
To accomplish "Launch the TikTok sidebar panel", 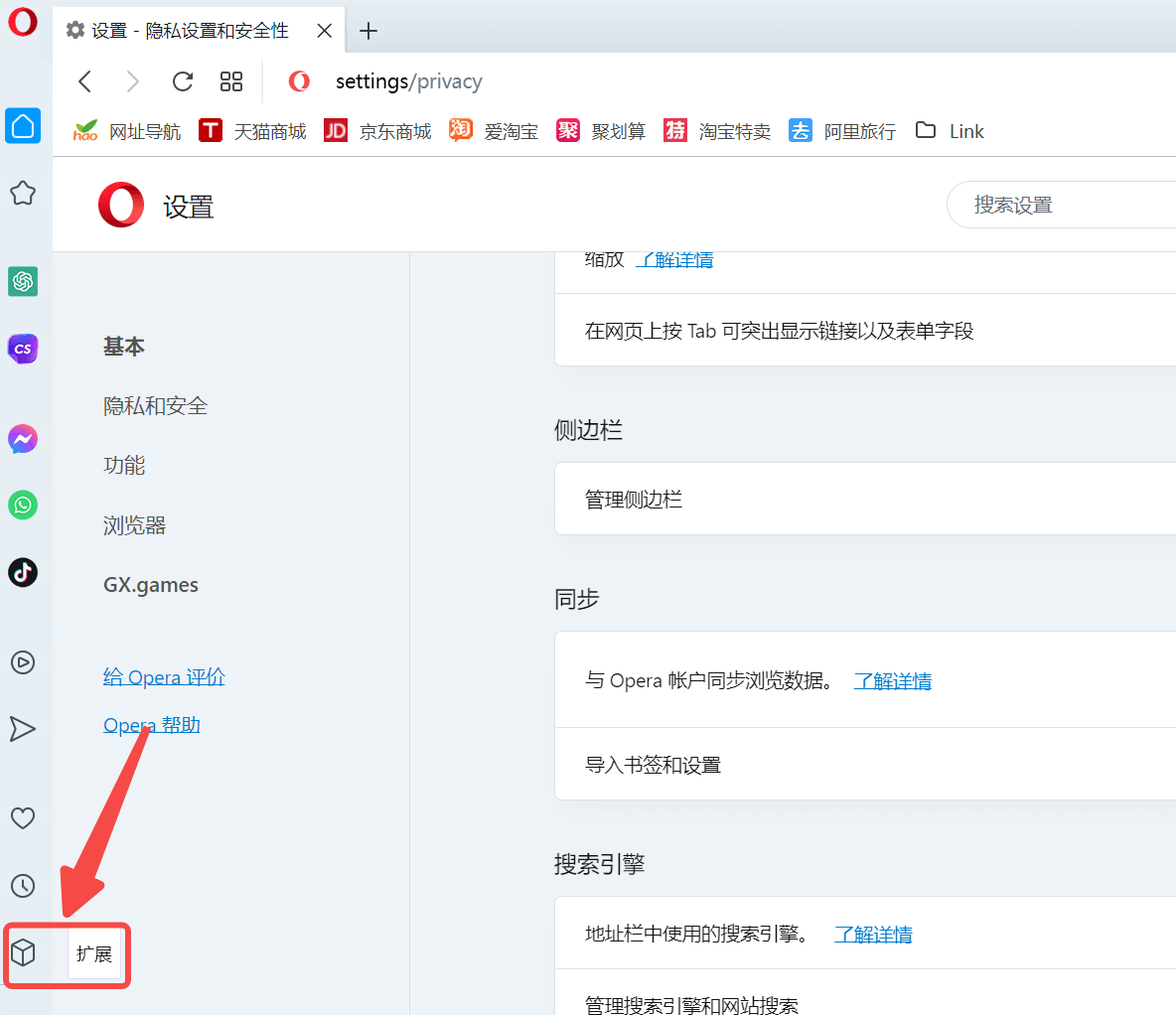I will coord(23,572).
